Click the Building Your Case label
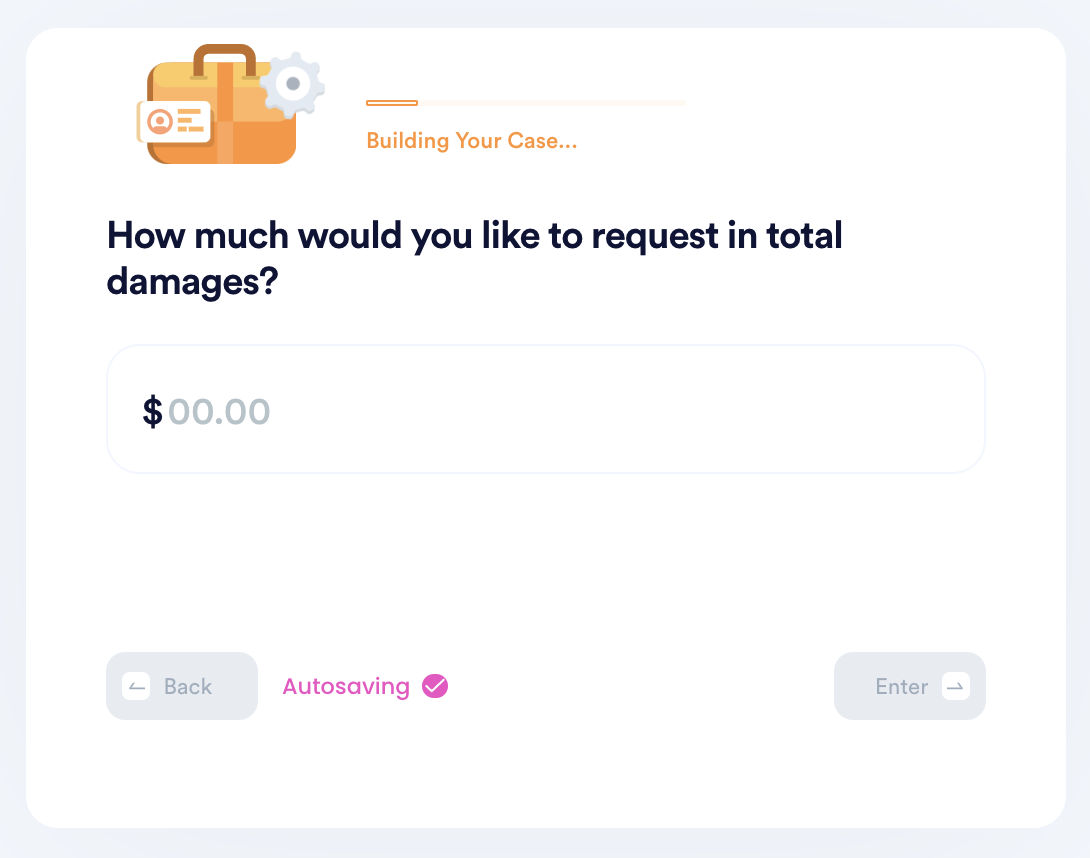This screenshot has height=858, width=1090. coord(471,140)
